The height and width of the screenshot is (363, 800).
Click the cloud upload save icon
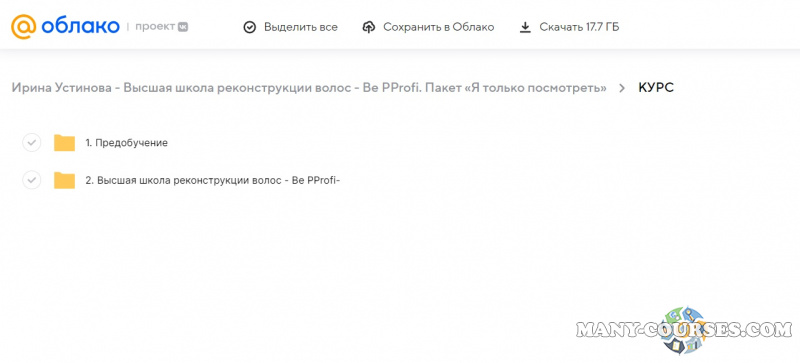click(369, 27)
